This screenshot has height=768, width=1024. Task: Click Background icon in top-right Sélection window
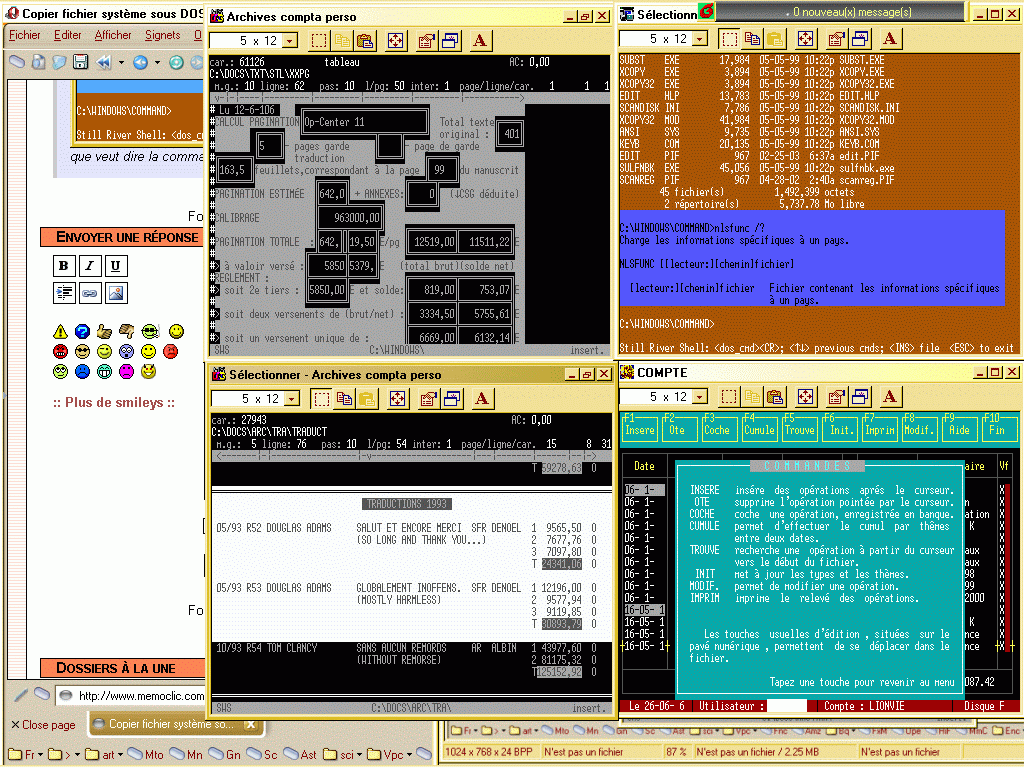(x=860, y=39)
